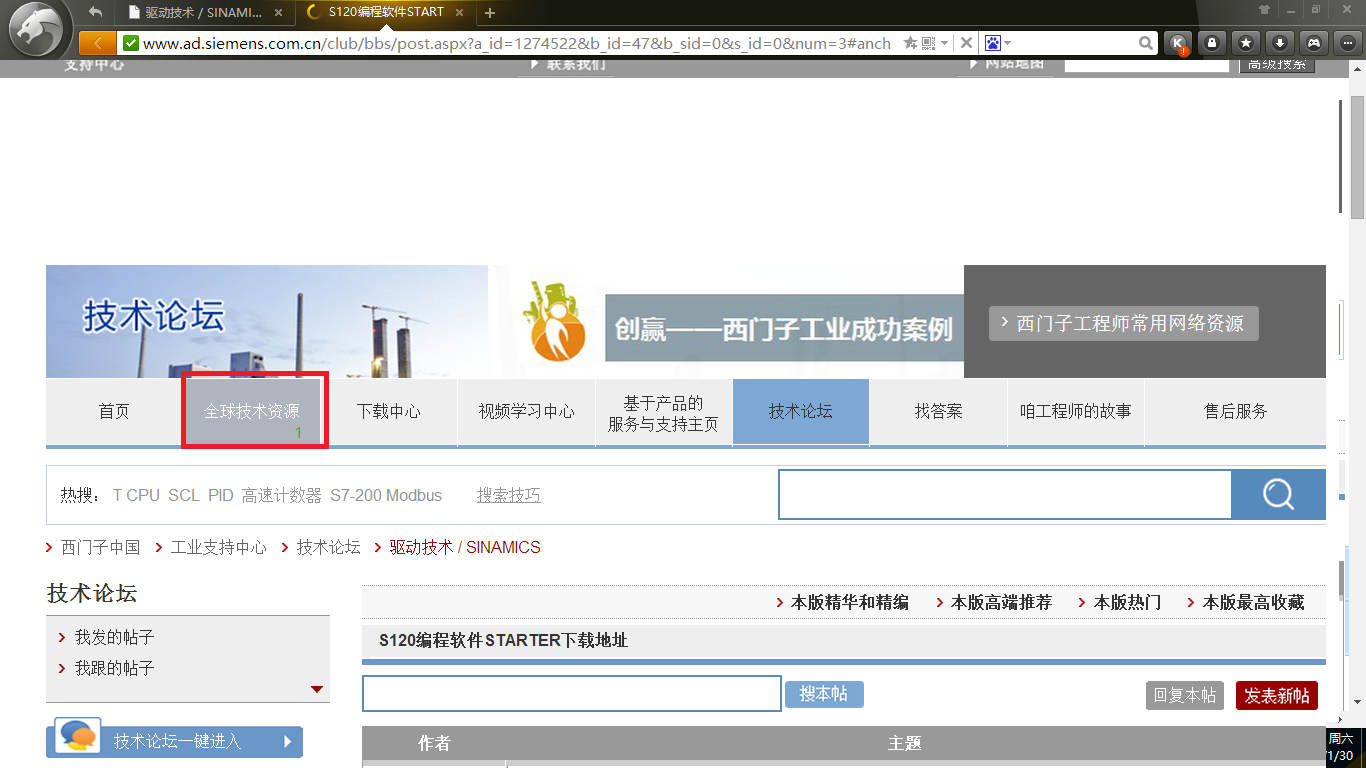Close the 驱动技术 / SINAMICS tab
Image resolution: width=1366 pixels, height=768 pixels.
278,13
